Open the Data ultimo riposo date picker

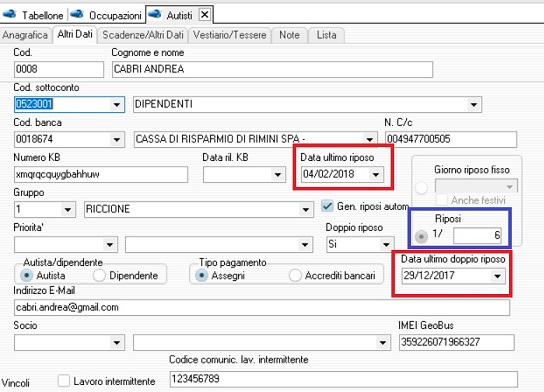tap(376, 174)
